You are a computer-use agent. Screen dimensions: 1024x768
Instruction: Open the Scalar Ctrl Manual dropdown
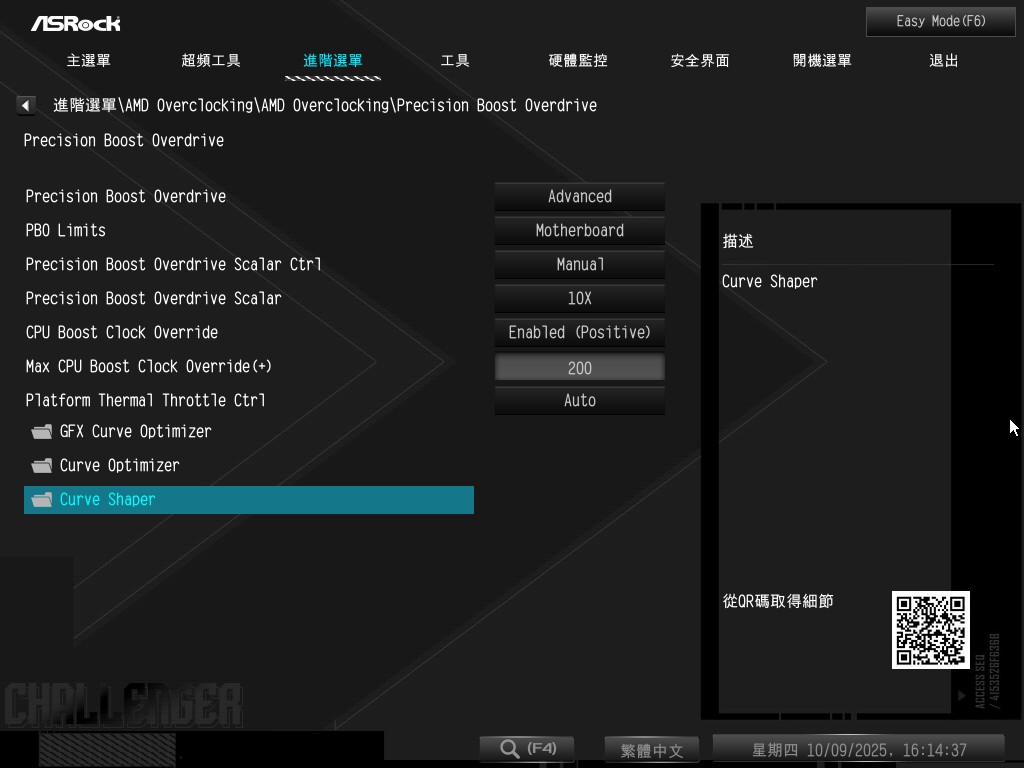click(579, 265)
